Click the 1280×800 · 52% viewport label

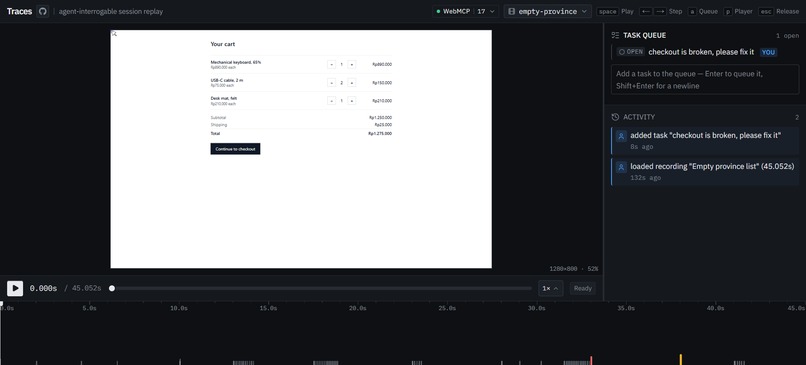pos(574,269)
